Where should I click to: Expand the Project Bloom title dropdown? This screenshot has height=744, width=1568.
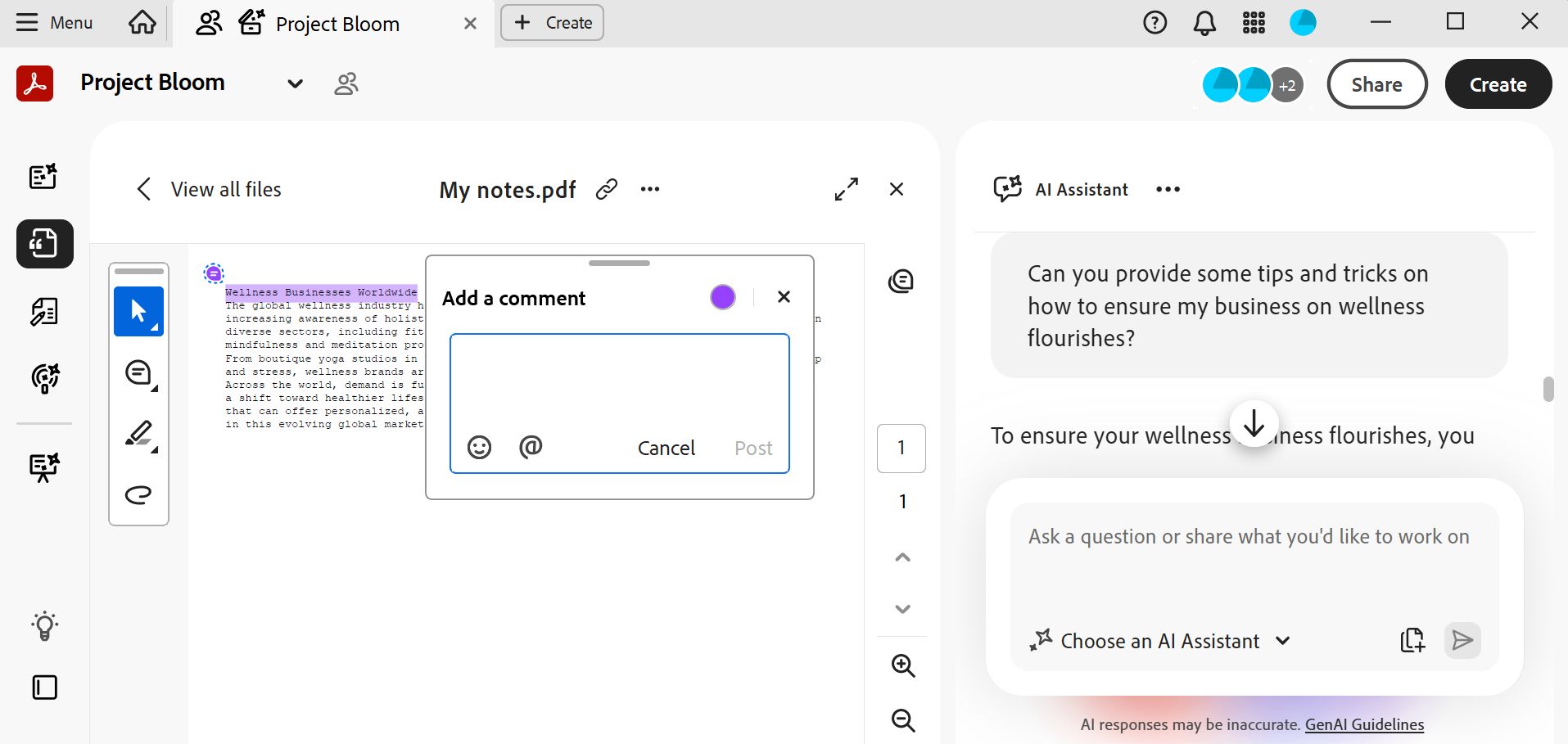296,83
